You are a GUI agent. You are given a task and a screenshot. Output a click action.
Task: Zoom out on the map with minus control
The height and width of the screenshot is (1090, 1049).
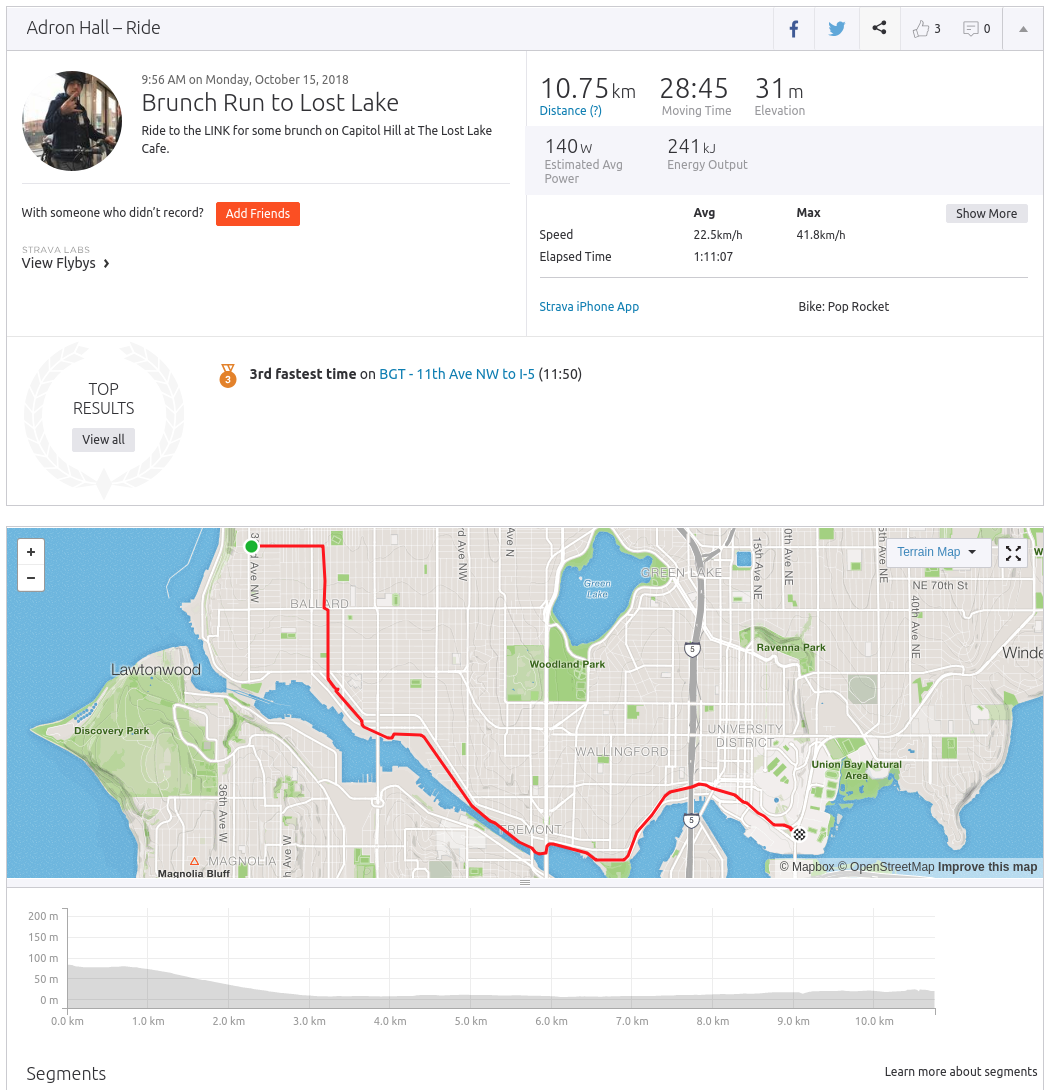(31, 577)
